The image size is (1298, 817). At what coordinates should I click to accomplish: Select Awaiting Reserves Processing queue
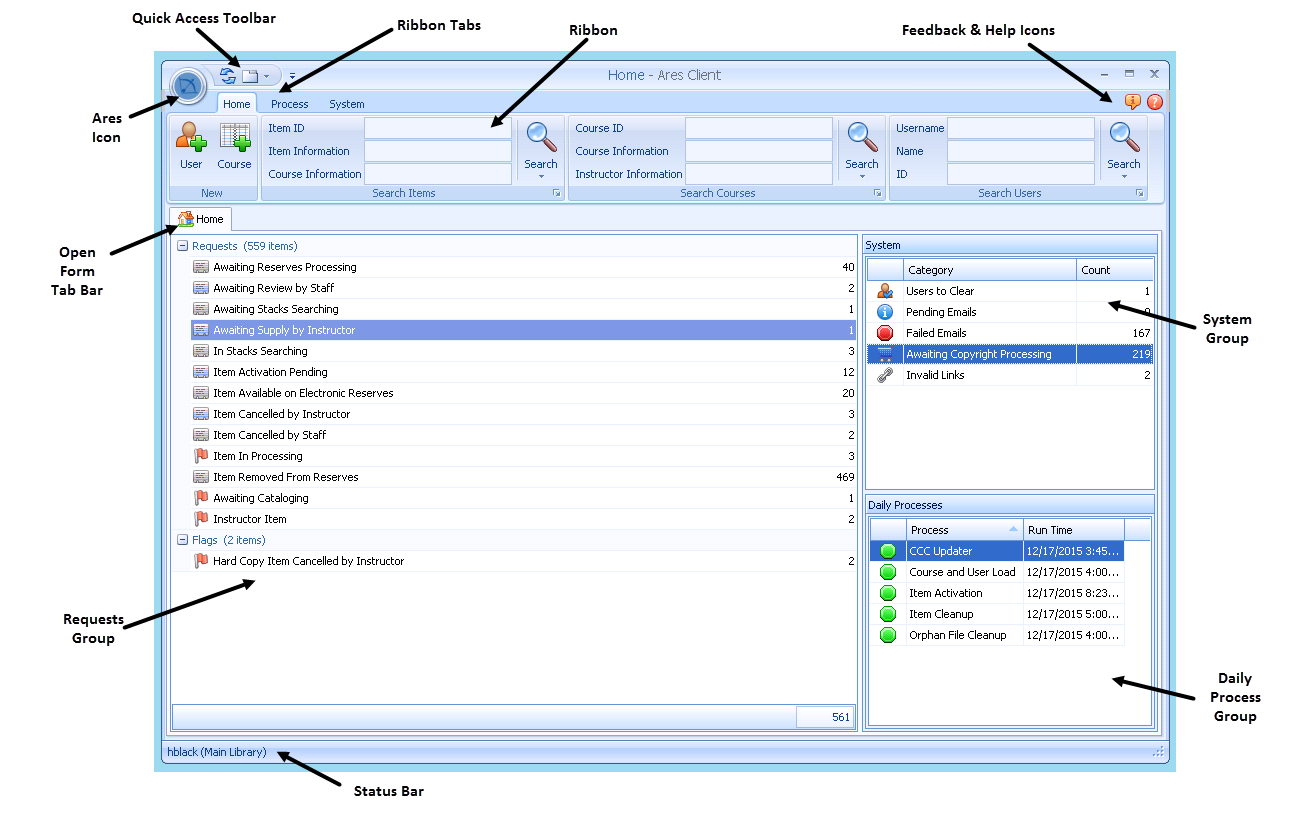285,267
